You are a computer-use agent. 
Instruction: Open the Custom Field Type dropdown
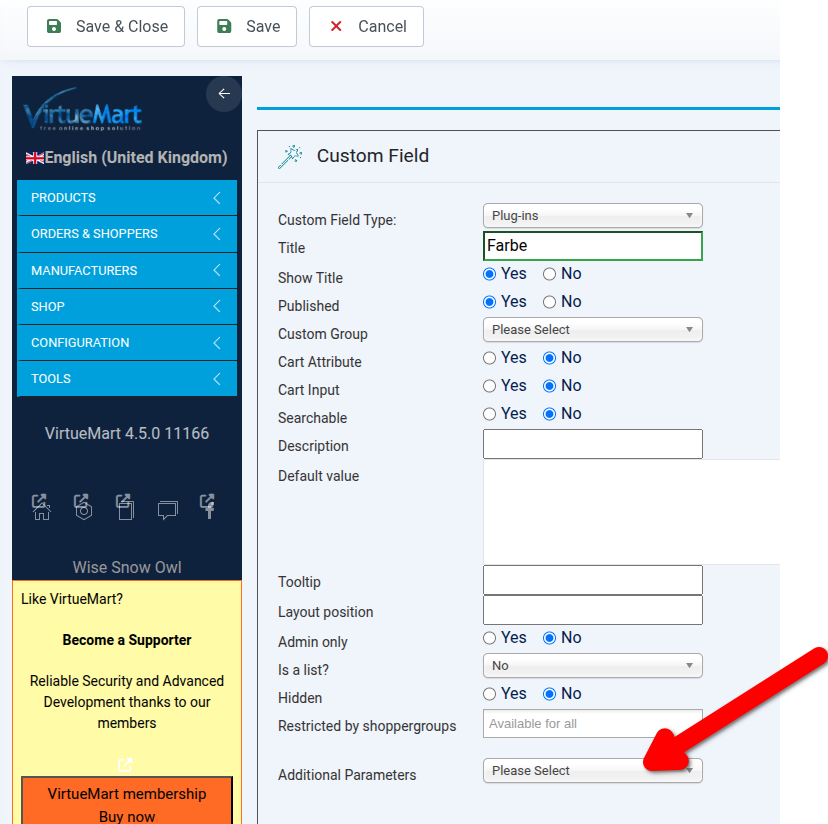[x=592, y=216]
